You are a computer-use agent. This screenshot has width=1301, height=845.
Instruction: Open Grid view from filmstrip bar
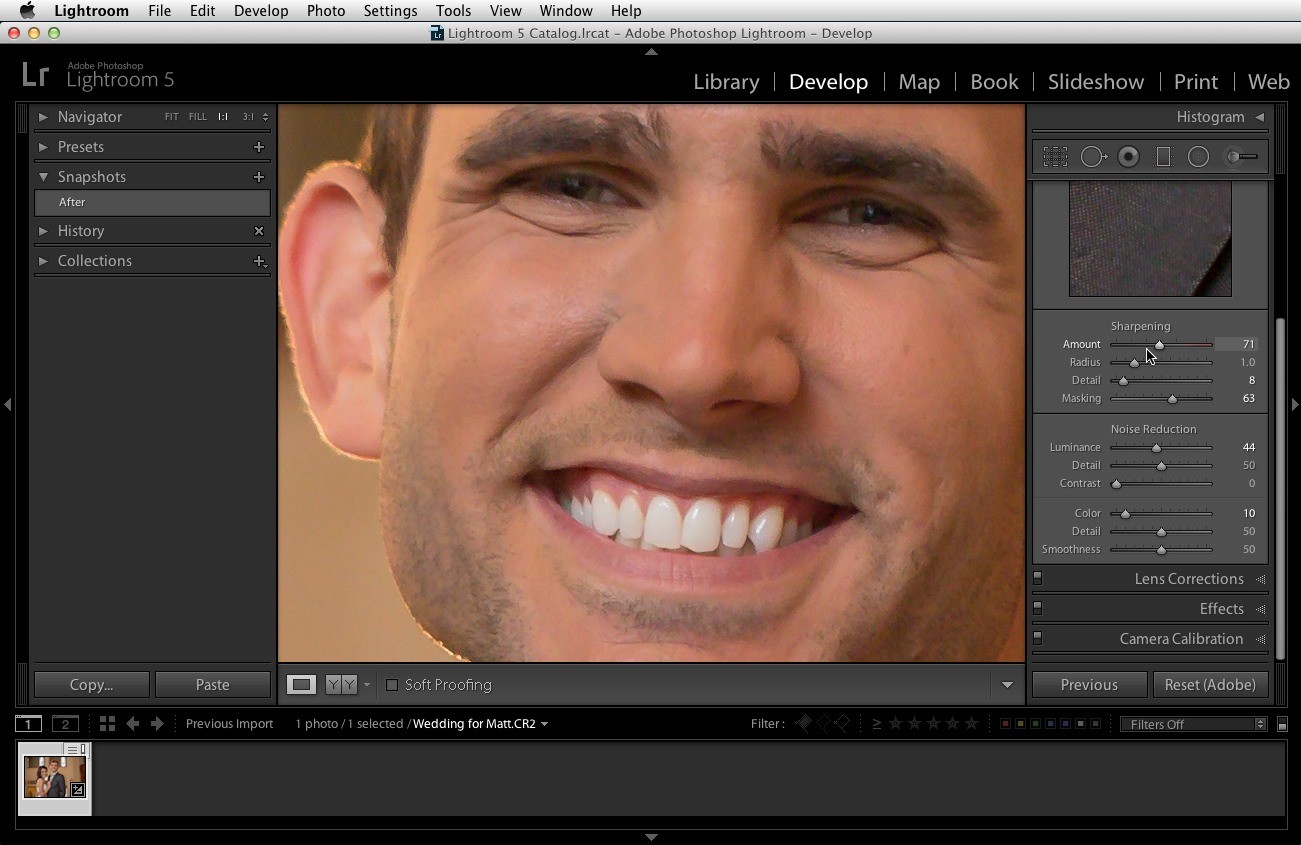pos(107,724)
